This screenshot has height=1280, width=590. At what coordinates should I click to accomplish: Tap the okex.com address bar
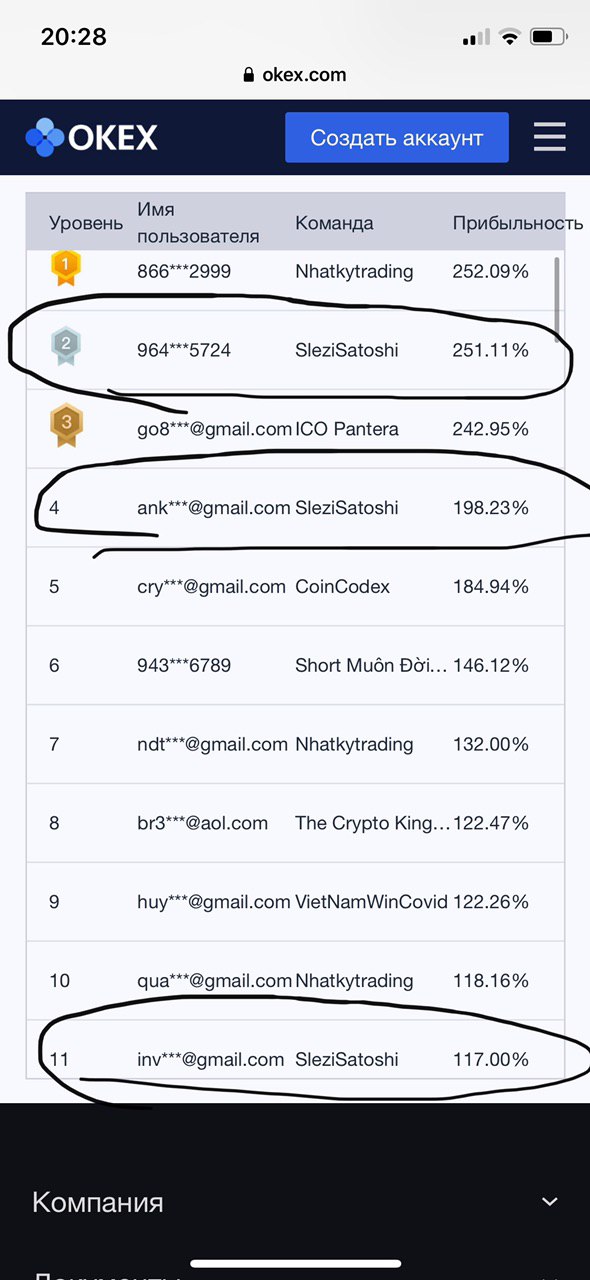pyautogui.click(x=295, y=75)
